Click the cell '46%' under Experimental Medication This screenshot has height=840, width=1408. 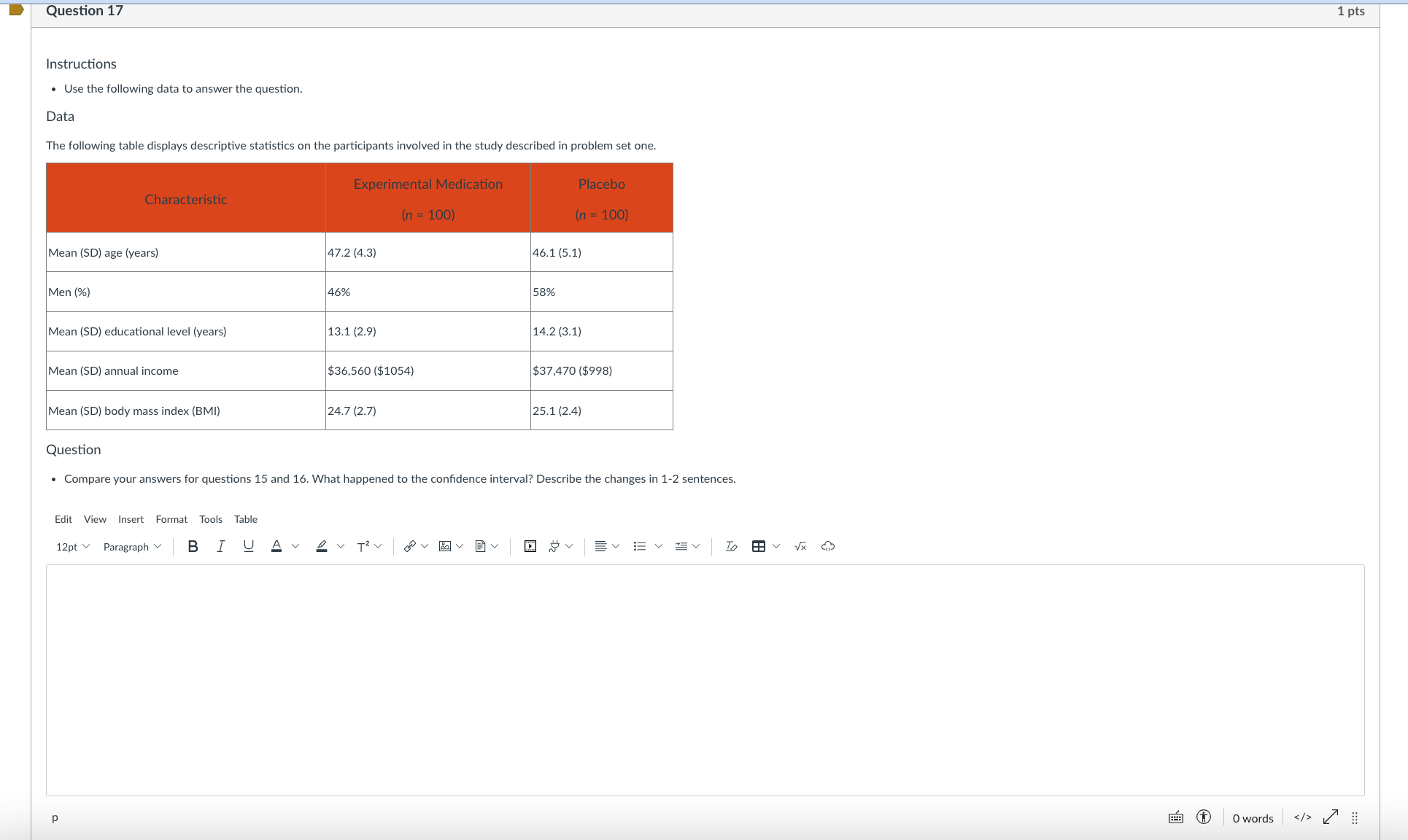428,292
